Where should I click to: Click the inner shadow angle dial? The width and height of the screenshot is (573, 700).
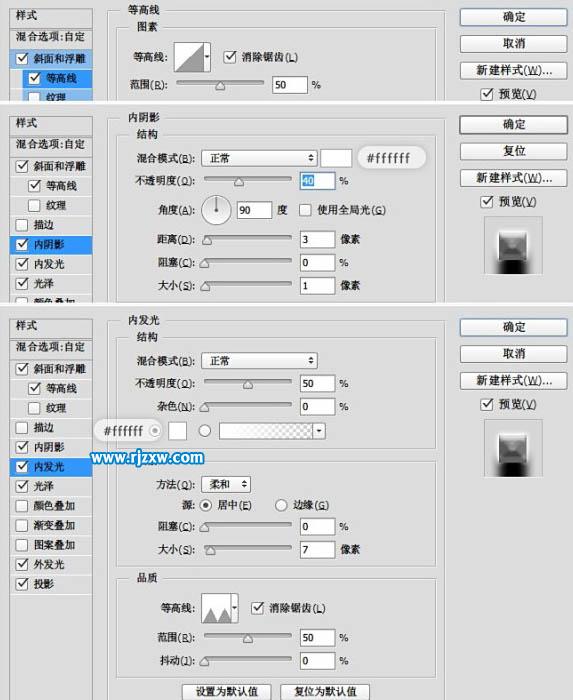pyautogui.click(x=216, y=210)
